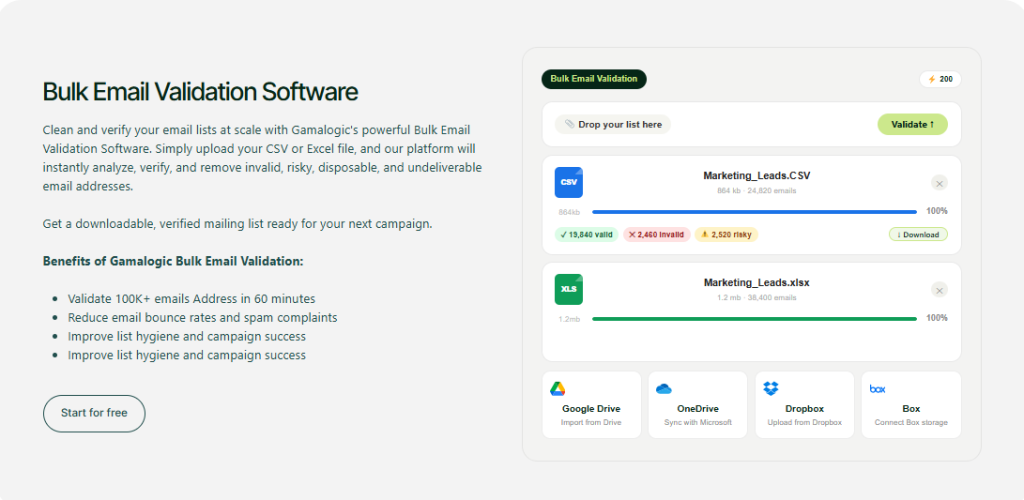Click the blue CSV upload progress bar
1024x500 pixels.
[x=754, y=211]
